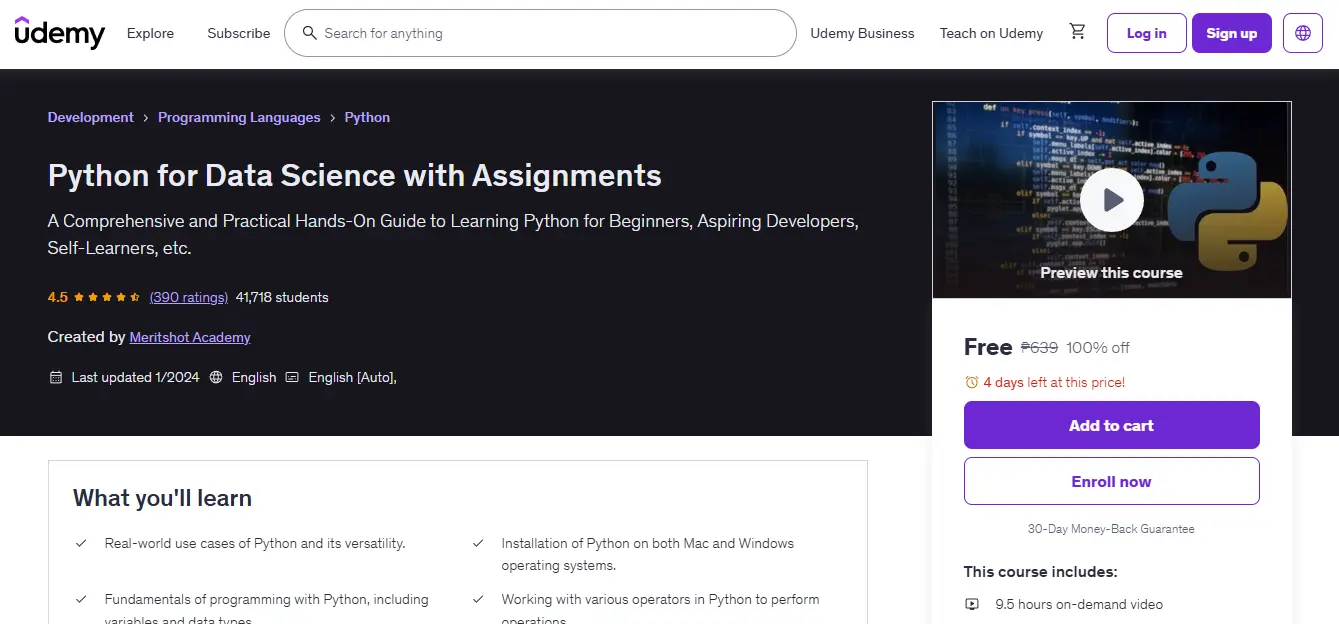Open Meritshot Academy instructor link
This screenshot has height=624, width=1339.
click(x=190, y=337)
